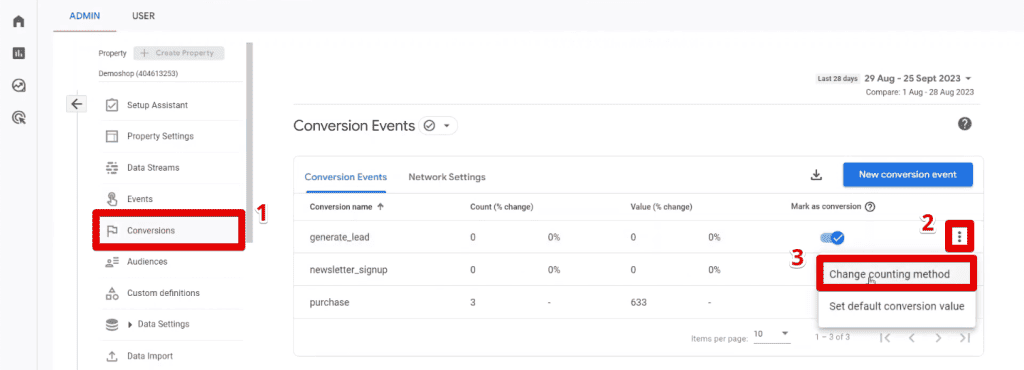Viewport: 1024px width, 370px height.
Task: Open the Advertising cursor-target icon
Action: point(19,117)
